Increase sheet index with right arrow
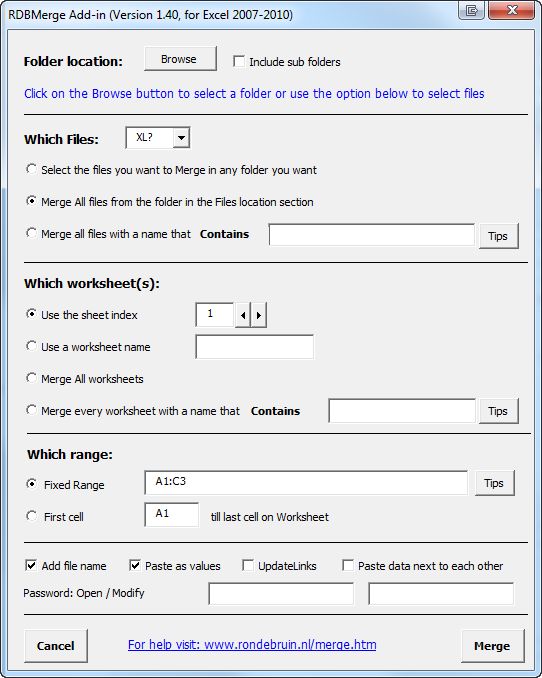This screenshot has width=542, height=678. click(x=259, y=315)
